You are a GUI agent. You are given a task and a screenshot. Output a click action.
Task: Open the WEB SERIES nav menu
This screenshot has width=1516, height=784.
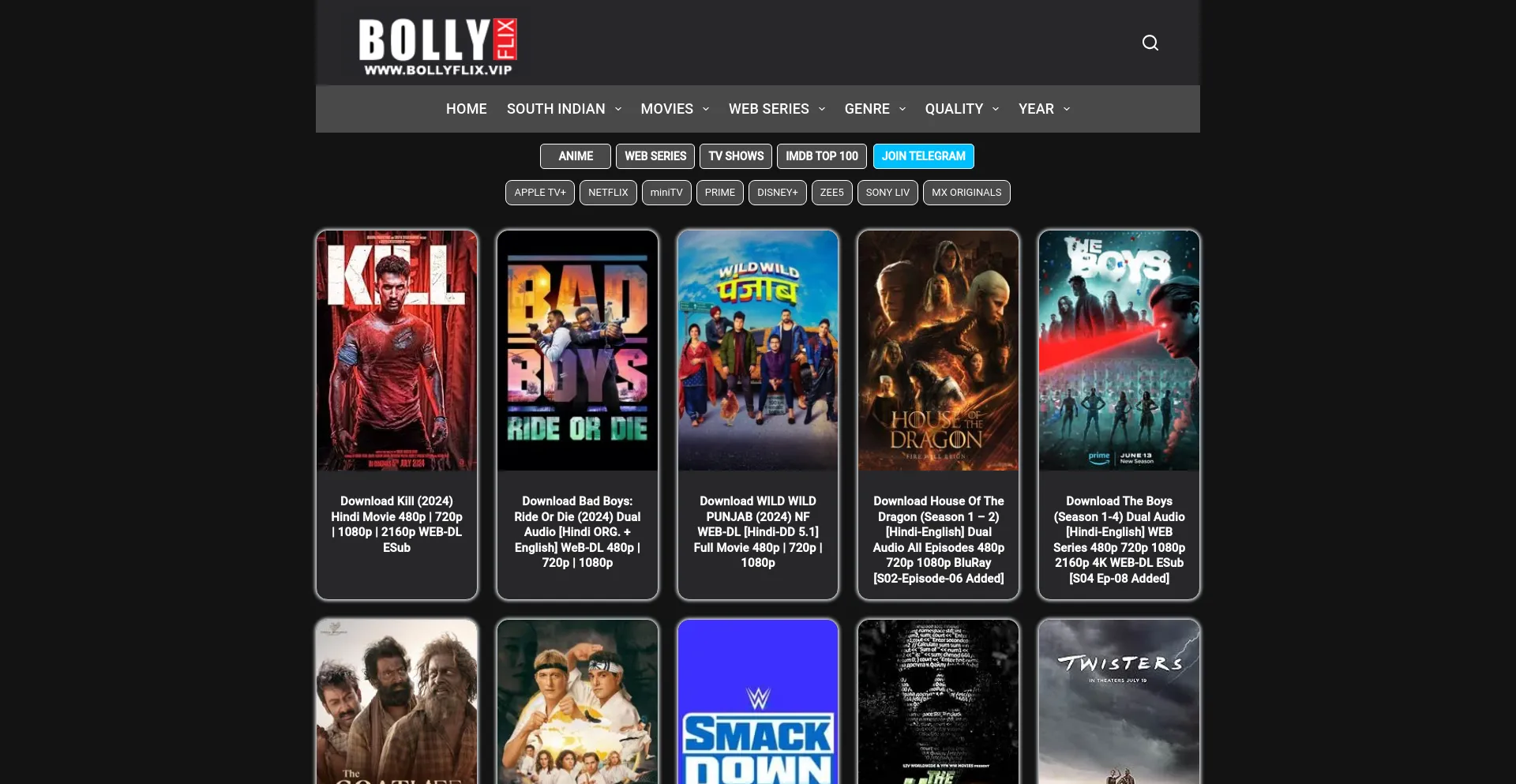pyautogui.click(x=768, y=109)
